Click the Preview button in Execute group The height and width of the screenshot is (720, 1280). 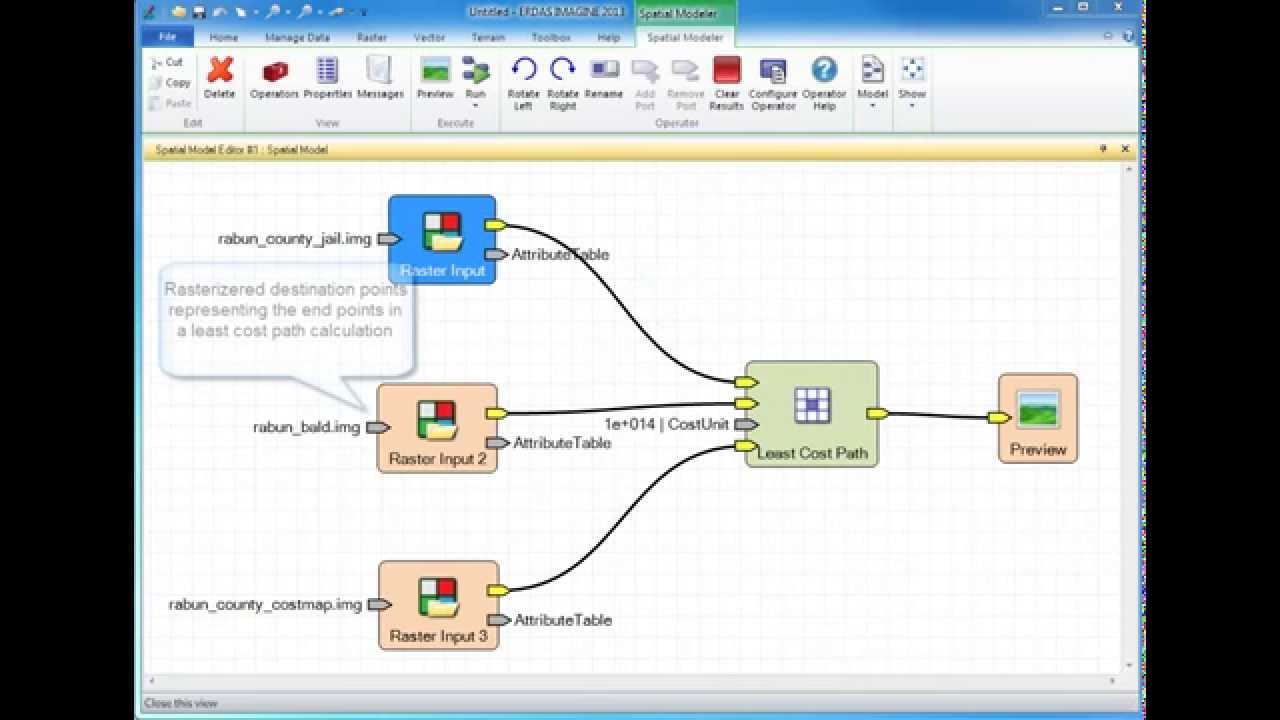click(x=435, y=78)
